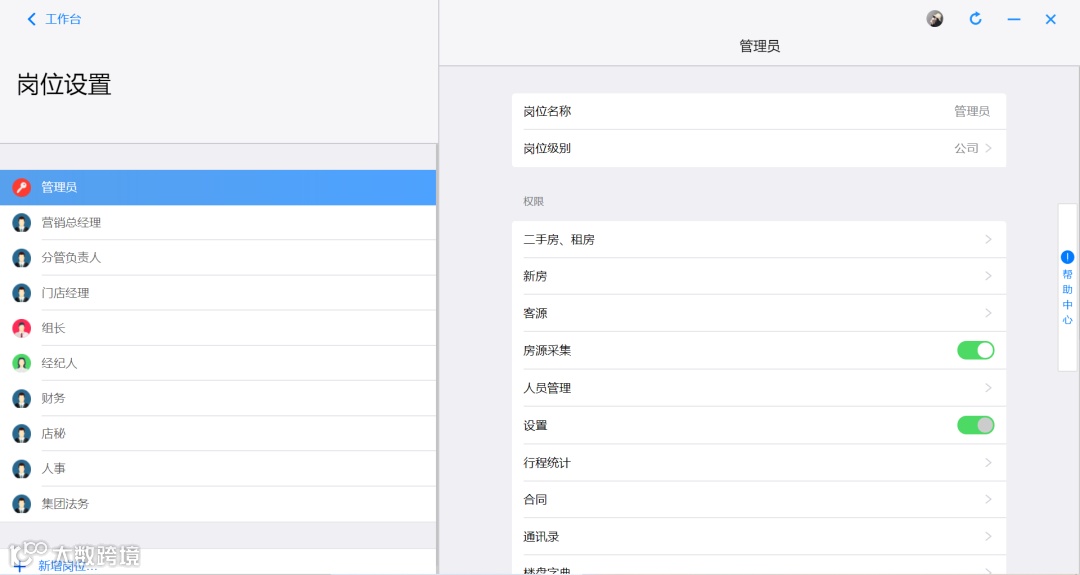Click the 新房 label
The width and height of the screenshot is (1080, 575).
[x=534, y=276]
